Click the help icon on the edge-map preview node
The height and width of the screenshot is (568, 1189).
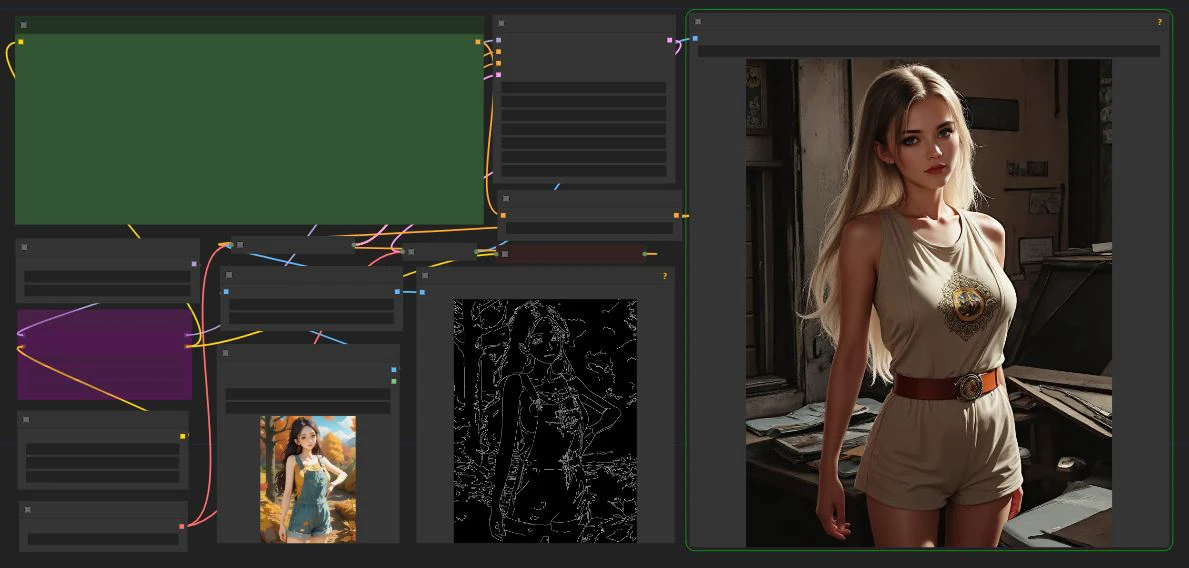[x=664, y=275]
